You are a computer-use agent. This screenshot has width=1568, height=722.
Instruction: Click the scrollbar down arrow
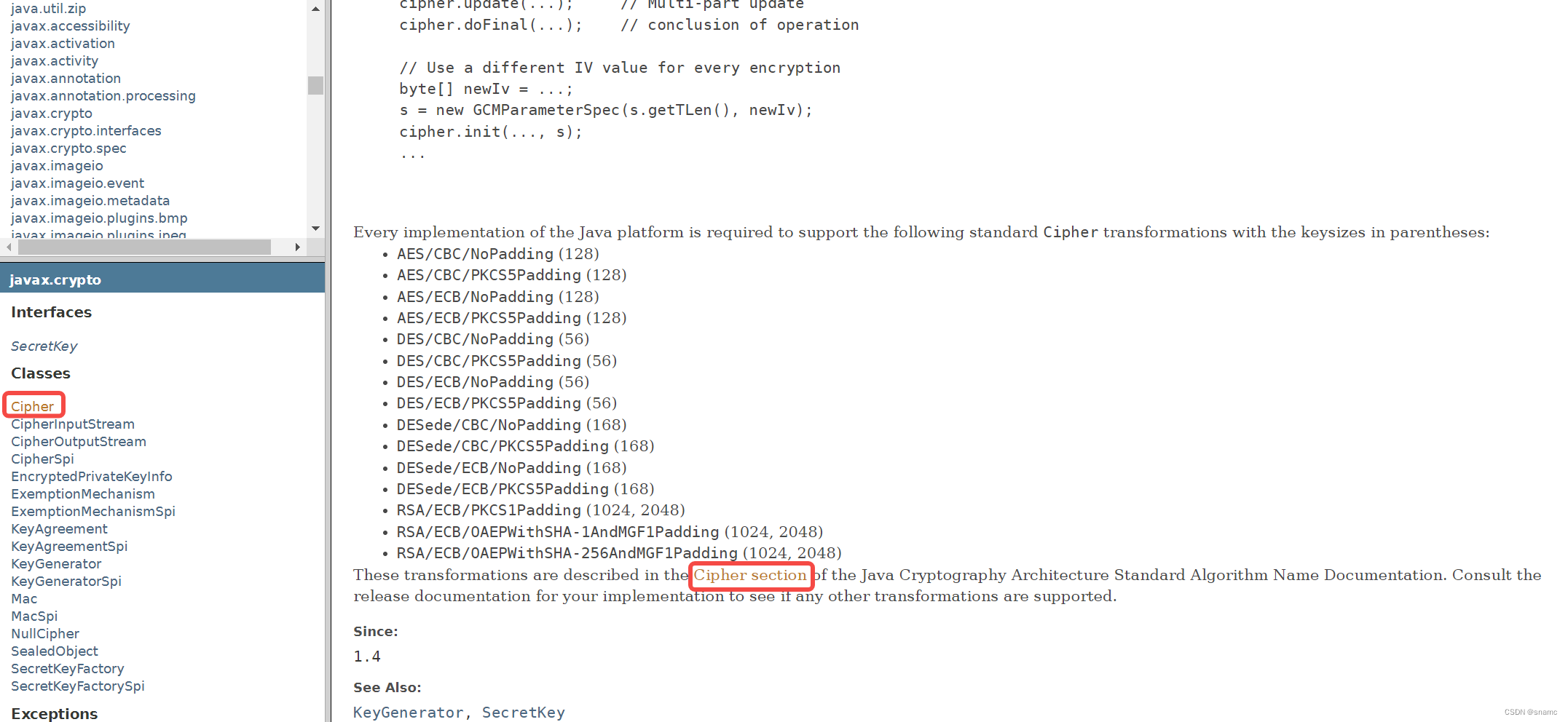pyautogui.click(x=315, y=228)
